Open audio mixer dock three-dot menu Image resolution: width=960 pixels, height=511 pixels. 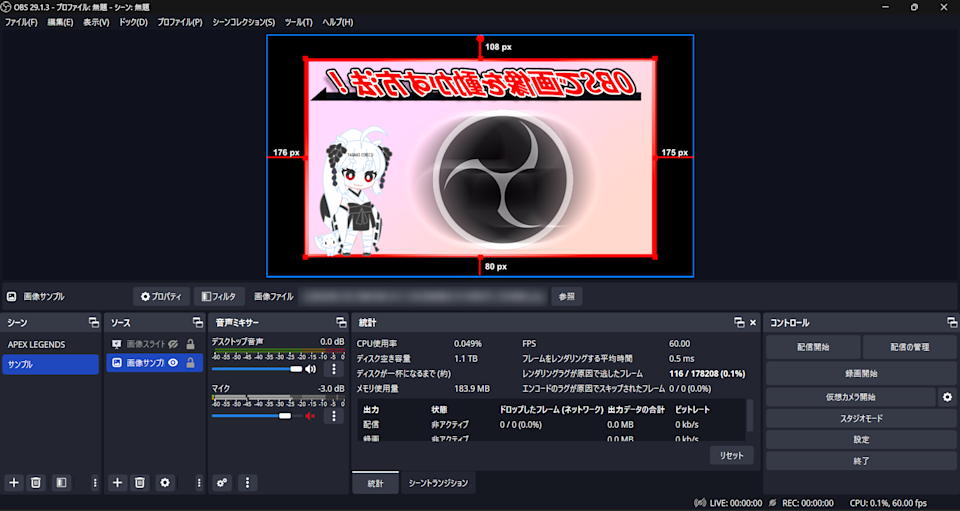point(247,483)
